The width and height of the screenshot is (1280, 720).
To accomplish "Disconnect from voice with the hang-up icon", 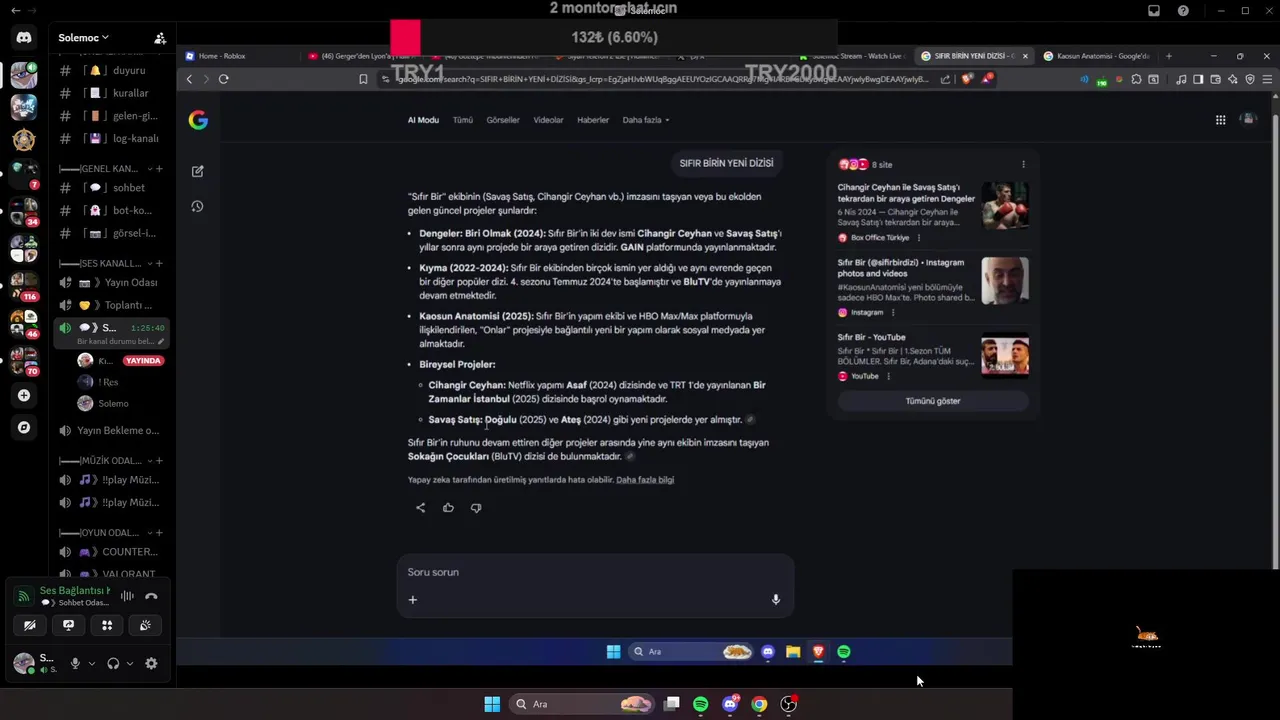I will tap(151, 596).
